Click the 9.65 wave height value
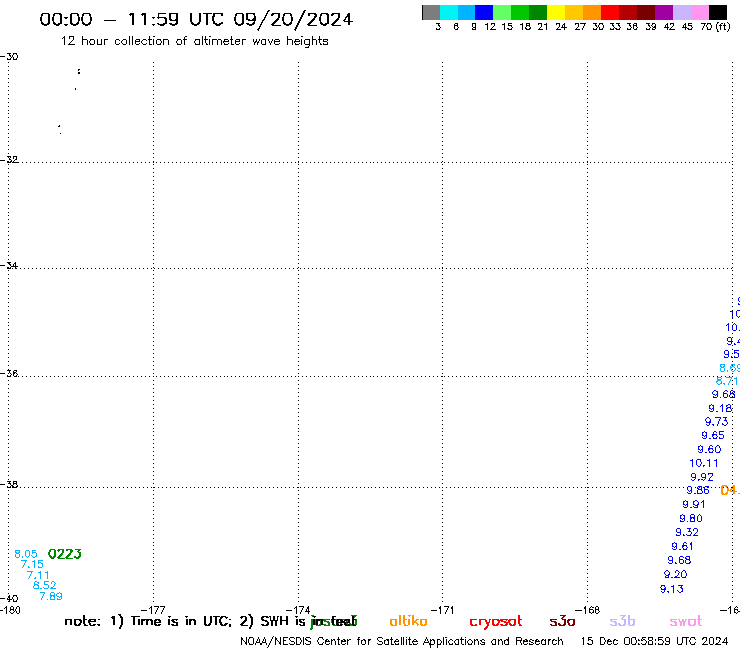Screen dimensions: 740x650 (x=713, y=436)
